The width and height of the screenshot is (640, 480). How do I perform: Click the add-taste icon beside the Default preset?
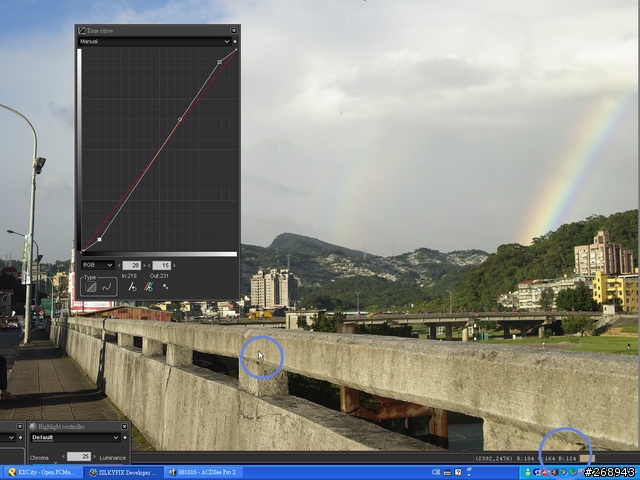tap(125, 438)
